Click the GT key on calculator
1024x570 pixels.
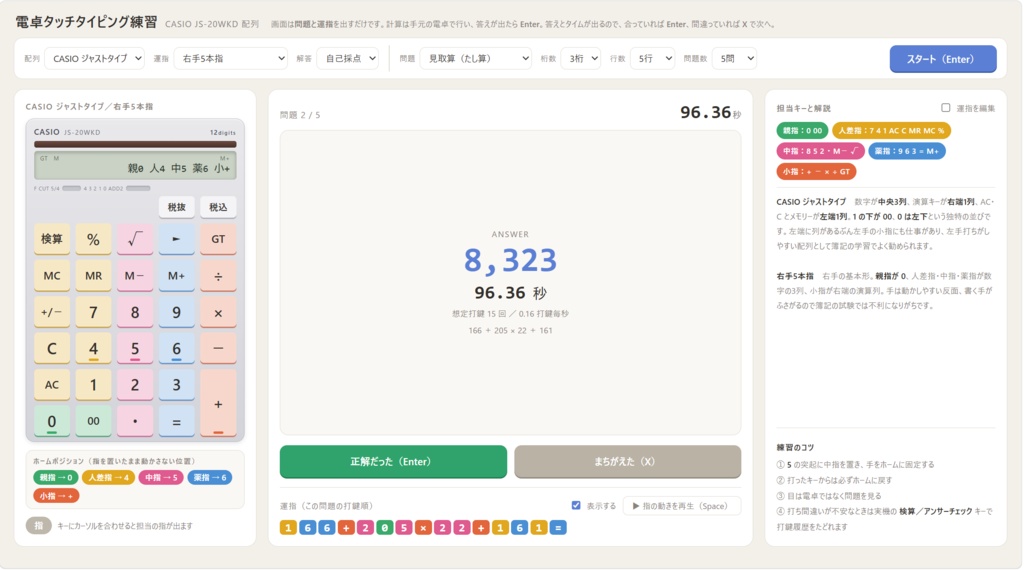click(218, 239)
